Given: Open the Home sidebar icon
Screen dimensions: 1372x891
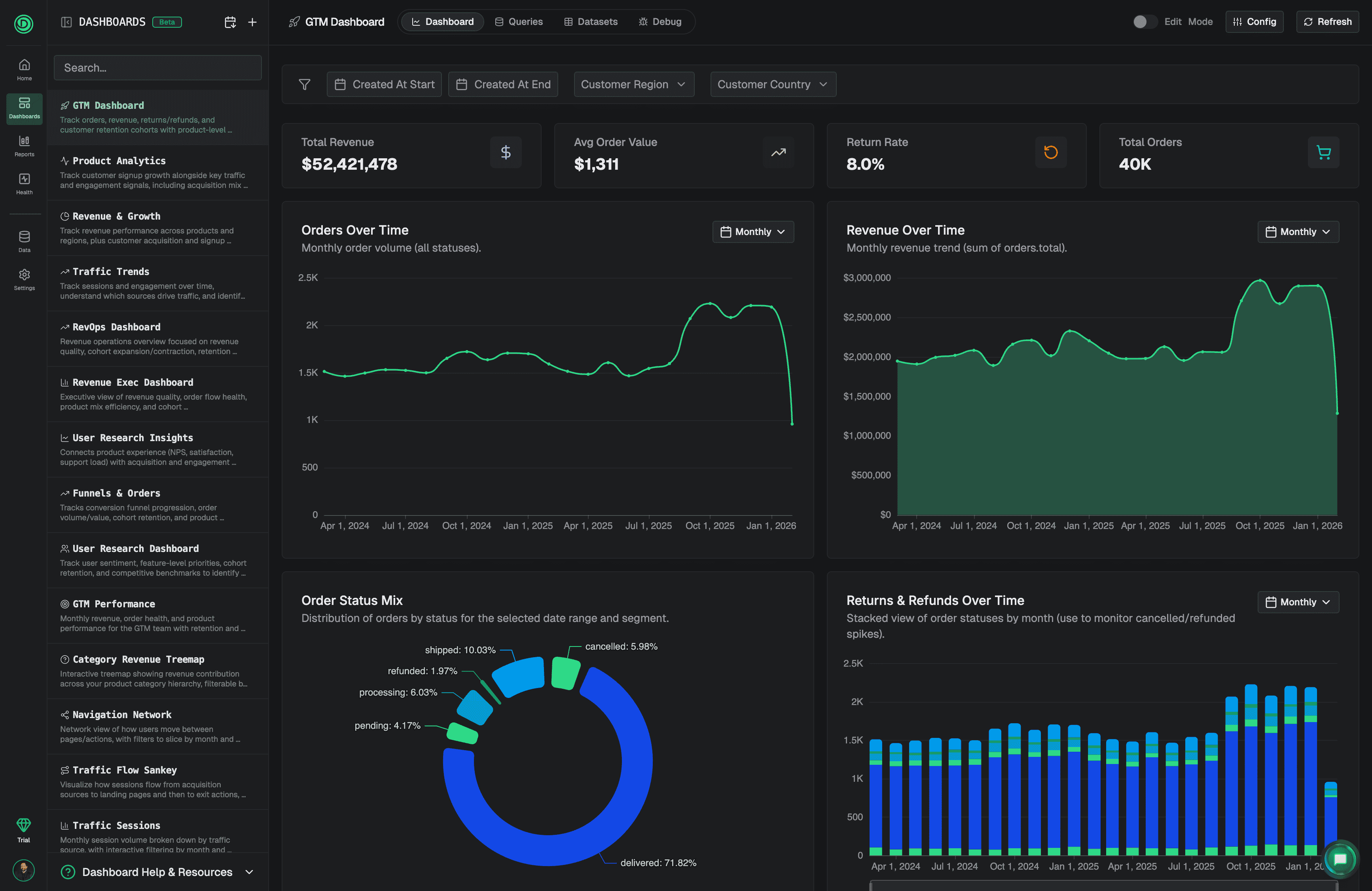Looking at the screenshot, I should pyautogui.click(x=24, y=69).
